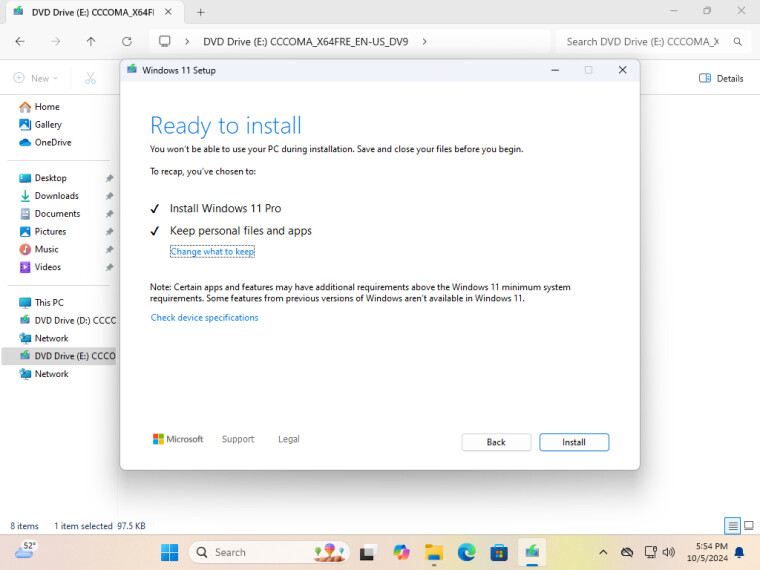This screenshot has height=570, width=760.
Task: Open the Support link in Setup
Action: tap(238, 439)
